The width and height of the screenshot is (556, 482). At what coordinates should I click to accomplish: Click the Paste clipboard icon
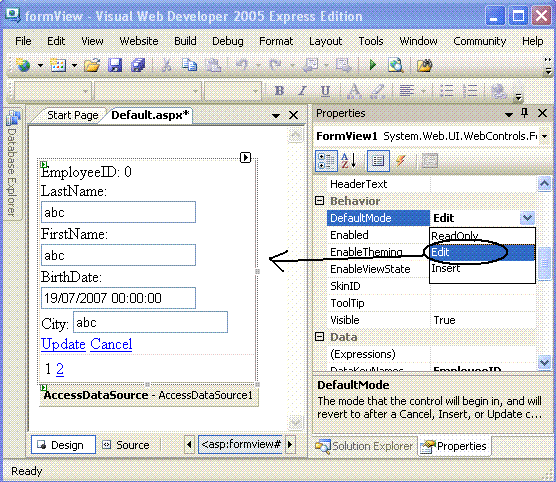[x=214, y=65]
